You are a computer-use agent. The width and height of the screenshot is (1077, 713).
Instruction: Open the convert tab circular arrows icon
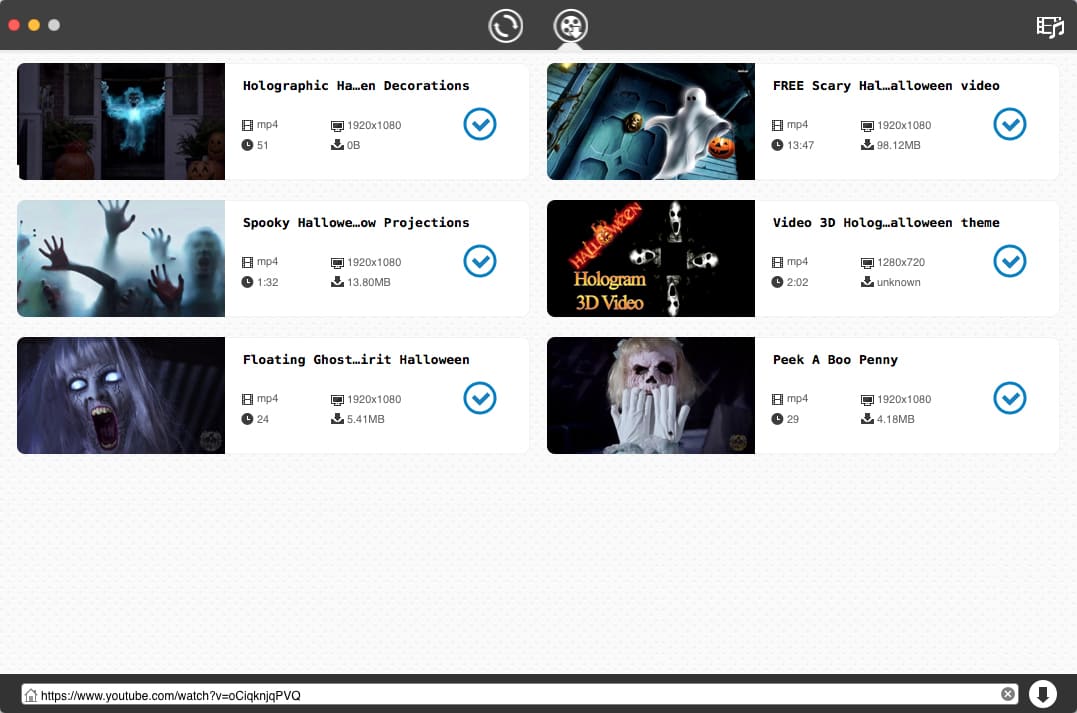pyautogui.click(x=506, y=26)
